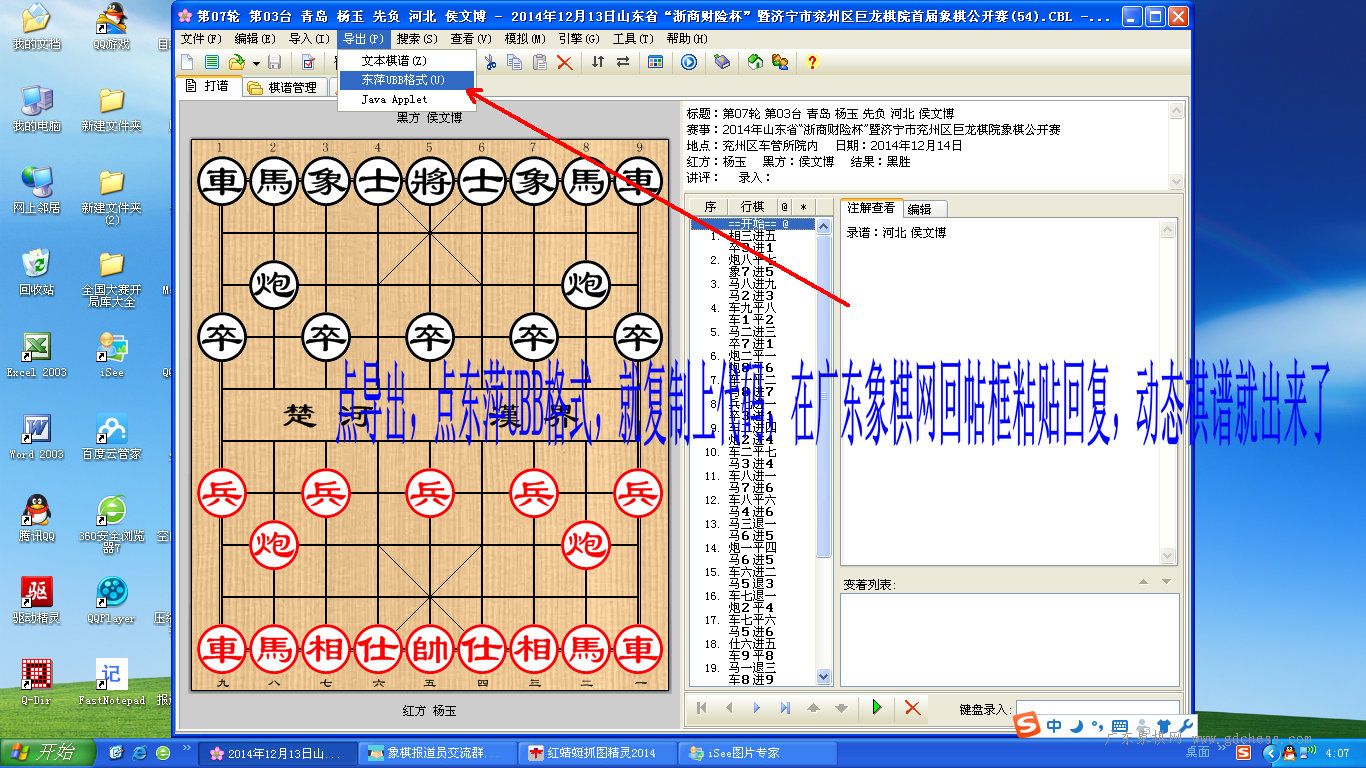This screenshot has width=1366, height=768.
Task: Choose 东萍UBB格式(U) export option
Action: [405, 80]
